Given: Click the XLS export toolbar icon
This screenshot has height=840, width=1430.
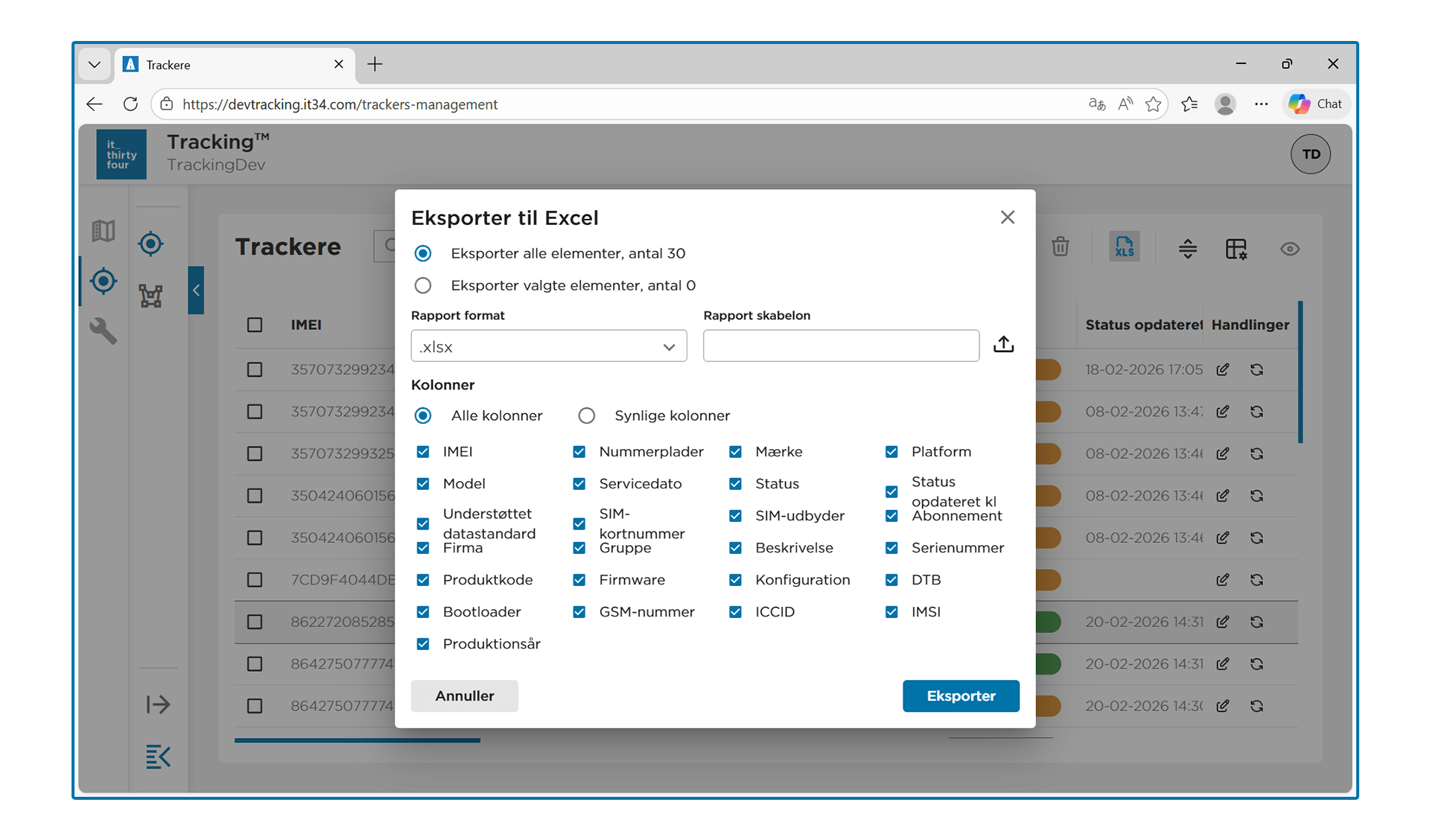Looking at the screenshot, I should (x=1124, y=248).
